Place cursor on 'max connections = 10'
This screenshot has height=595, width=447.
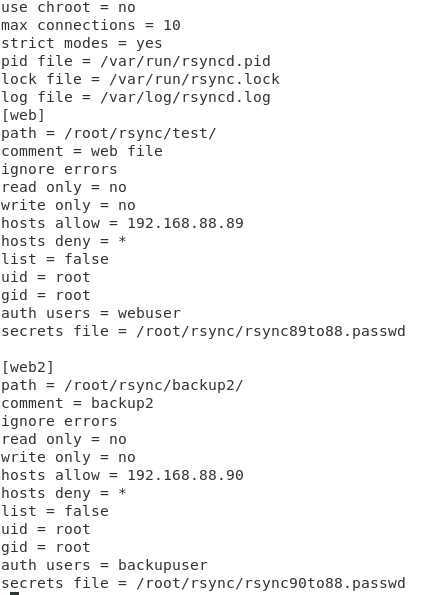[91, 25]
